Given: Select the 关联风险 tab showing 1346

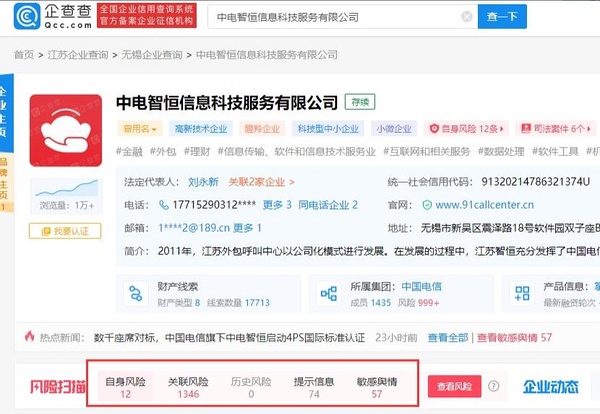Looking at the screenshot, I should (x=188, y=387).
